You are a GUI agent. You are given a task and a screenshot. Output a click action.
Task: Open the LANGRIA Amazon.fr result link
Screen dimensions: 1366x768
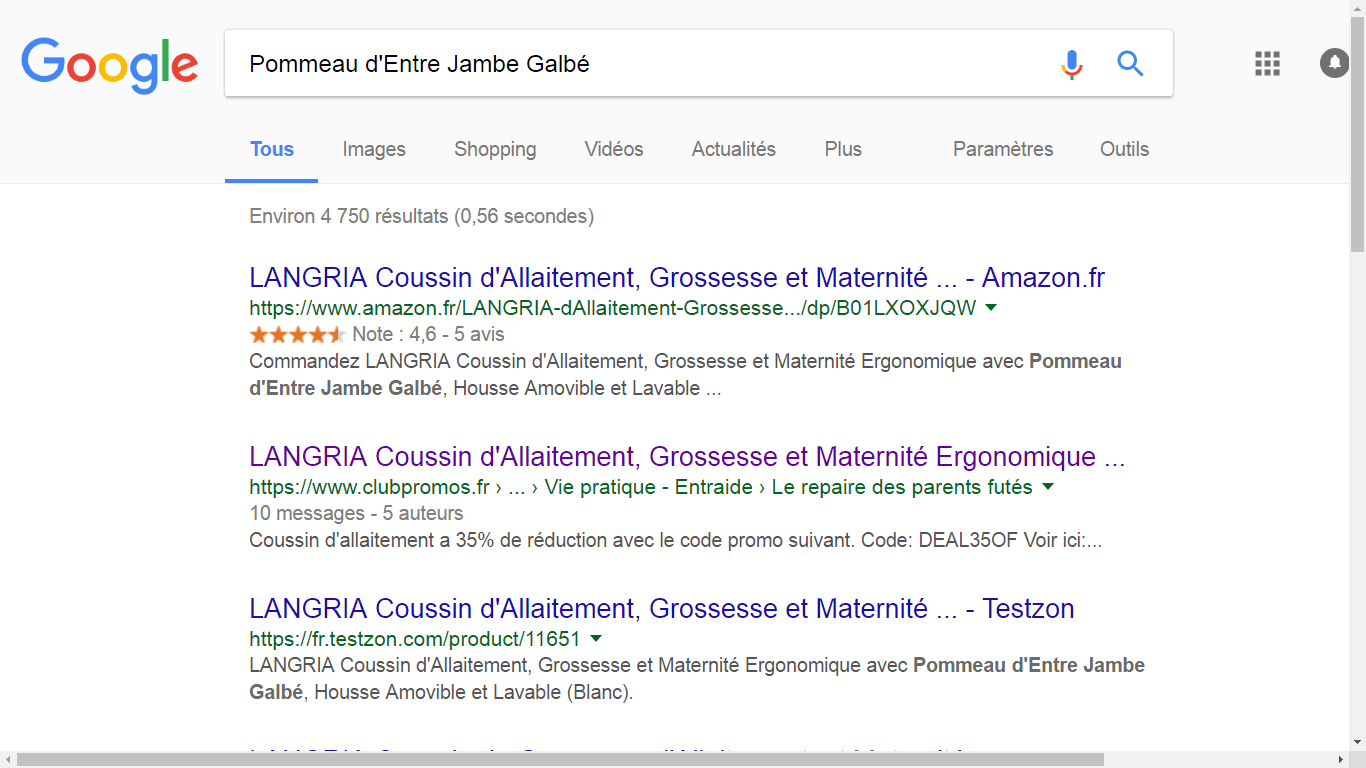click(676, 277)
